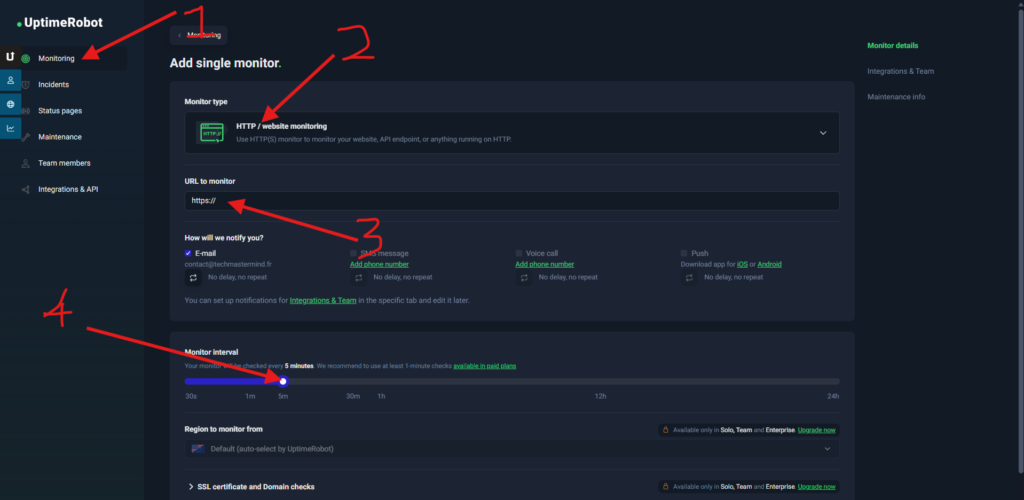The height and width of the screenshot is (500, 1024).
Task: Click the Team members person icon
Action: (25, 163)
